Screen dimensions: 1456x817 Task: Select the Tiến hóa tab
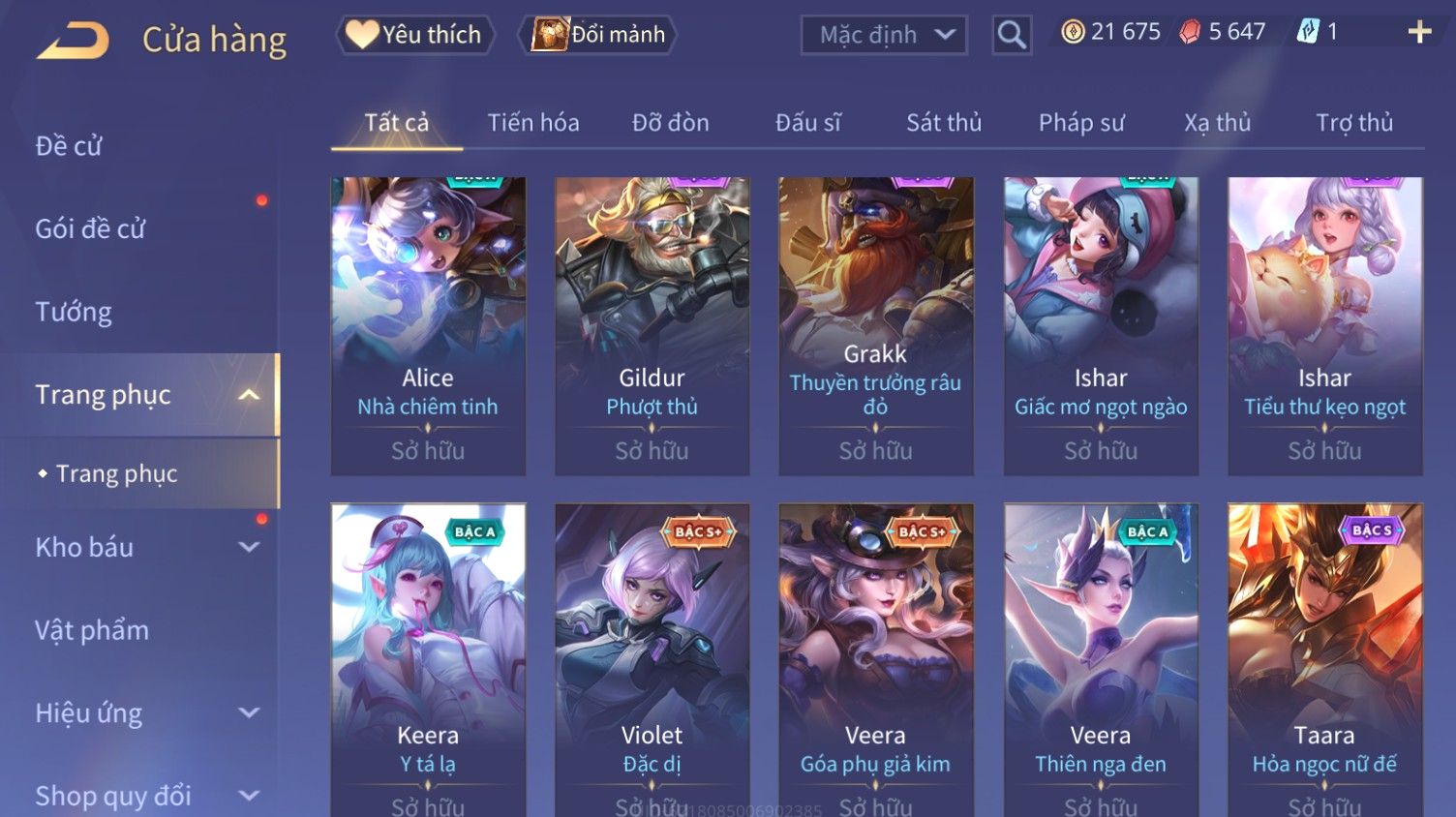coord(533,123)
